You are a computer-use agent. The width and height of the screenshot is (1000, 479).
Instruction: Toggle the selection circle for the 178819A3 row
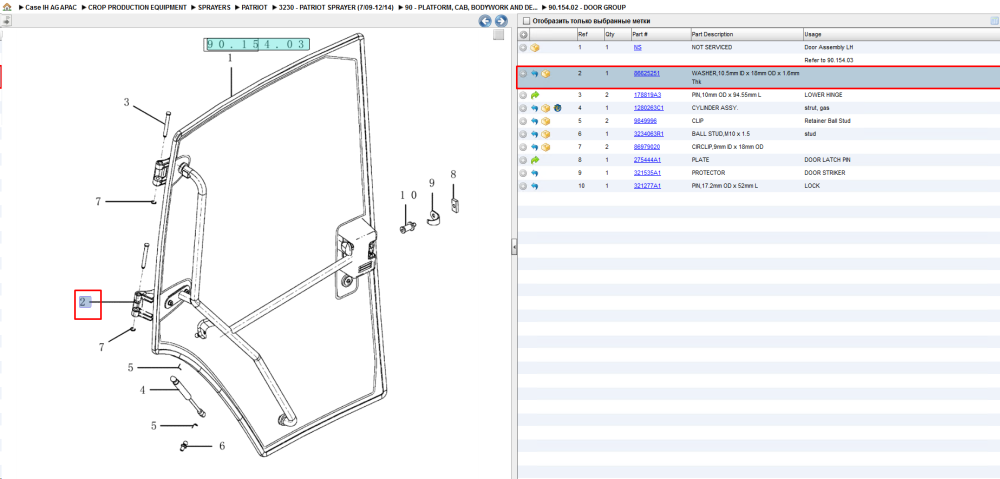(523, 95)
